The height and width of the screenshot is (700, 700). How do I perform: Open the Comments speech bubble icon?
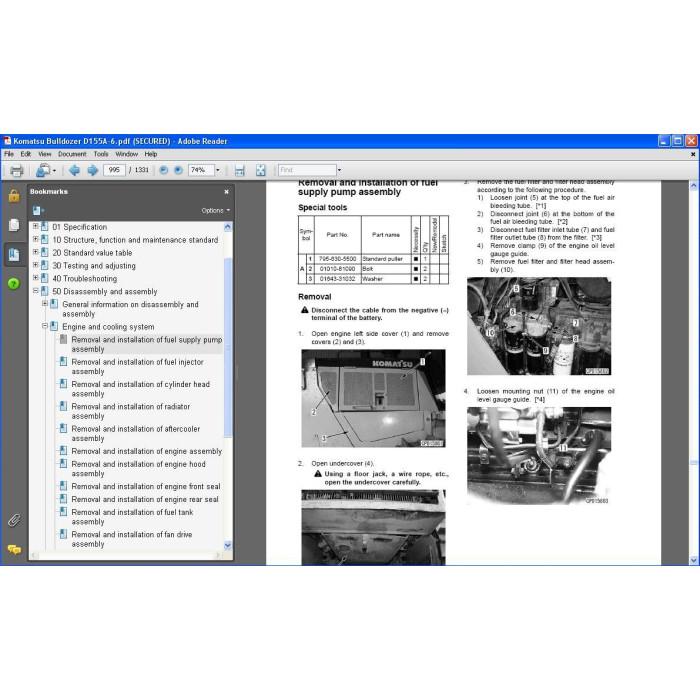14,550
